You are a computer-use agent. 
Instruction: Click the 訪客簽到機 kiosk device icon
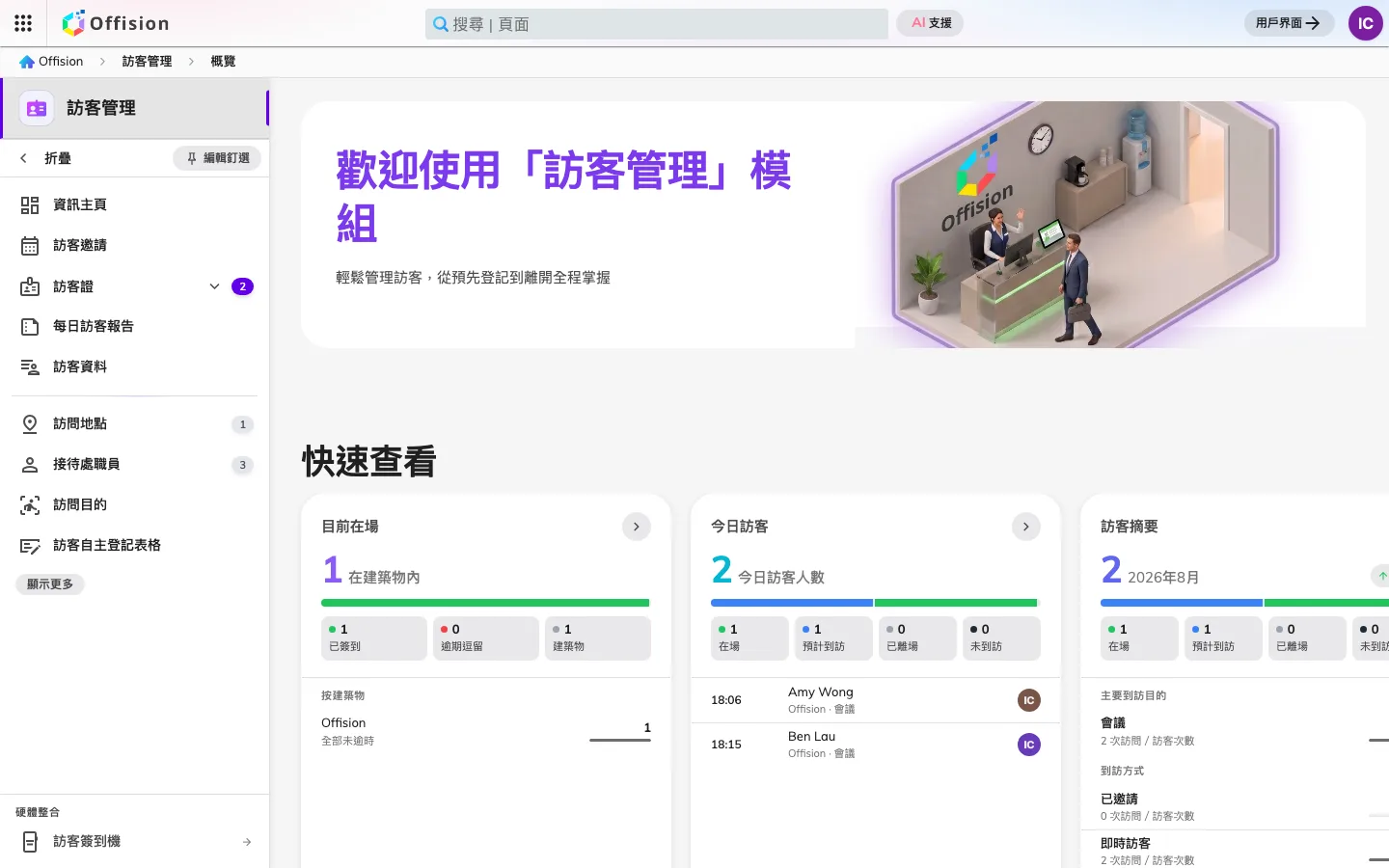30,842
